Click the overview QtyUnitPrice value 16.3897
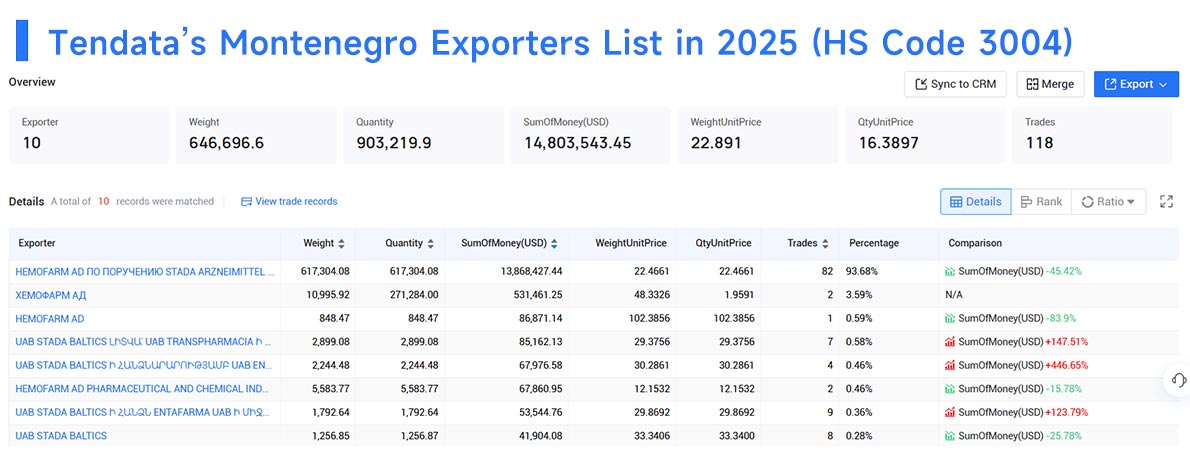The image size is (1190, 462). click(889, 143)
